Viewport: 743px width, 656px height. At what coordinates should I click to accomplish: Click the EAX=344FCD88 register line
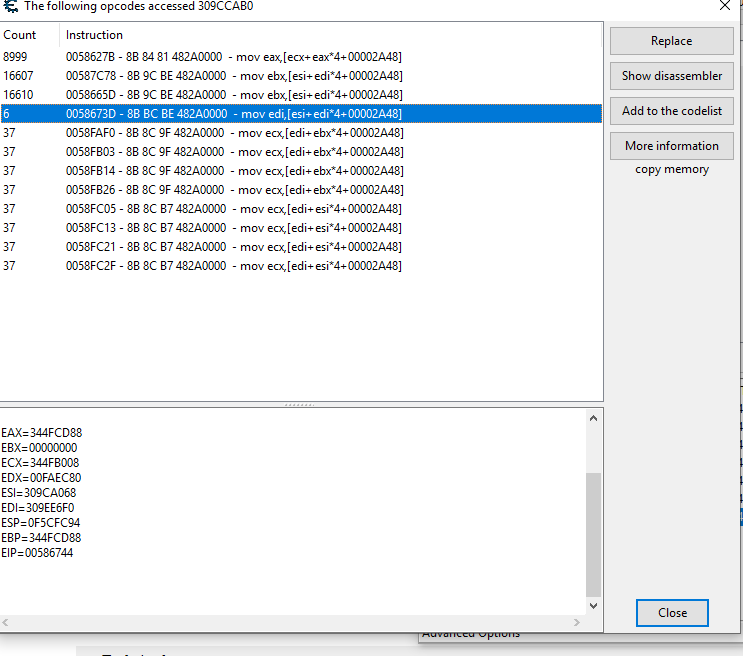pos(42,433)
